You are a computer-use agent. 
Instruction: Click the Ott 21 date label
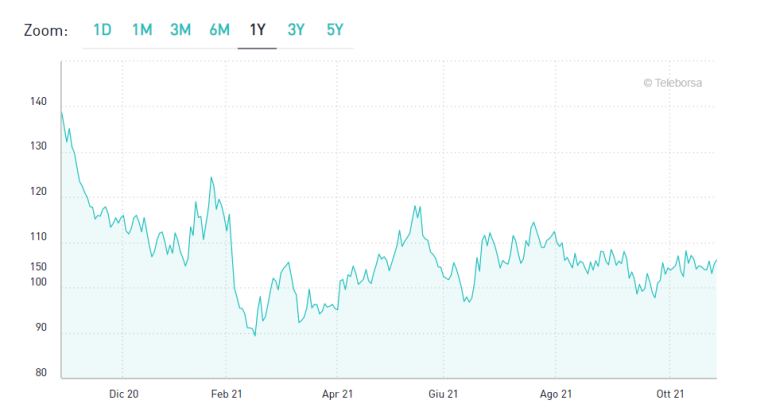coord(670,394)
